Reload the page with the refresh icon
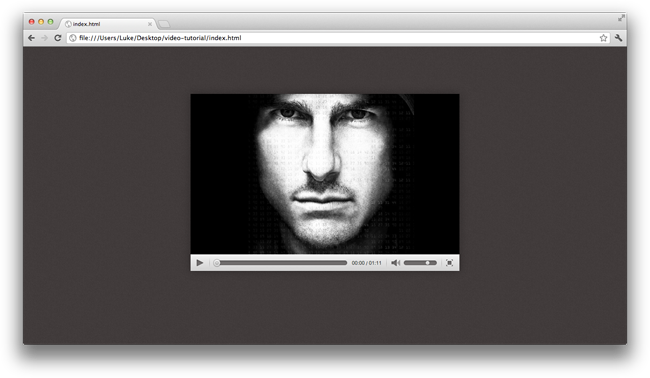 [58, 38]
